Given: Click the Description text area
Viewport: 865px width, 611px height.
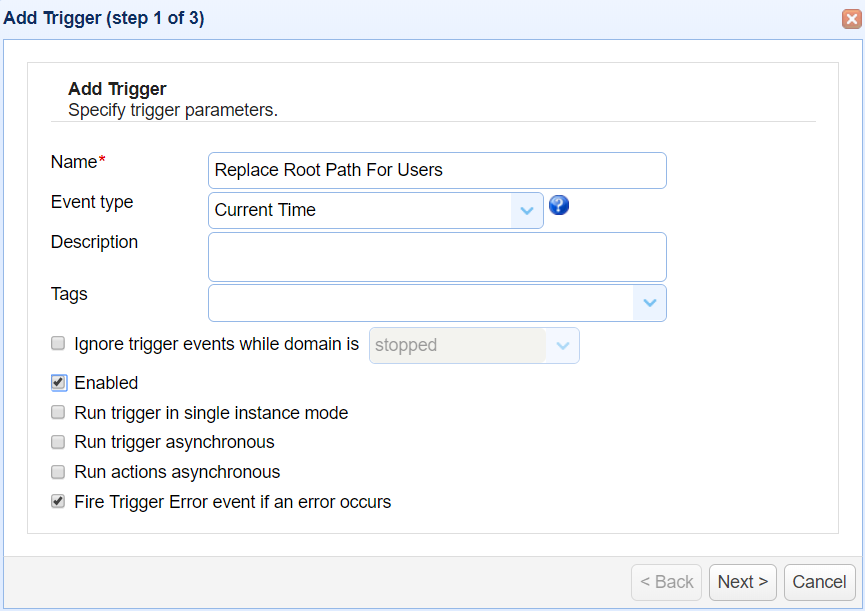Looking at the screenshot, I should click(x=437, y=257).
